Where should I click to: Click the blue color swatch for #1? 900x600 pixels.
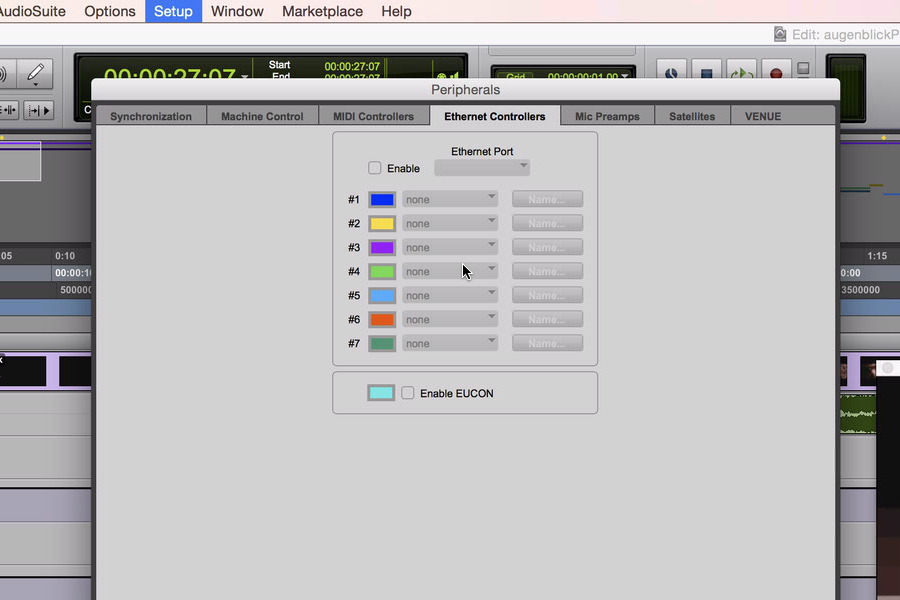[382, 199]
